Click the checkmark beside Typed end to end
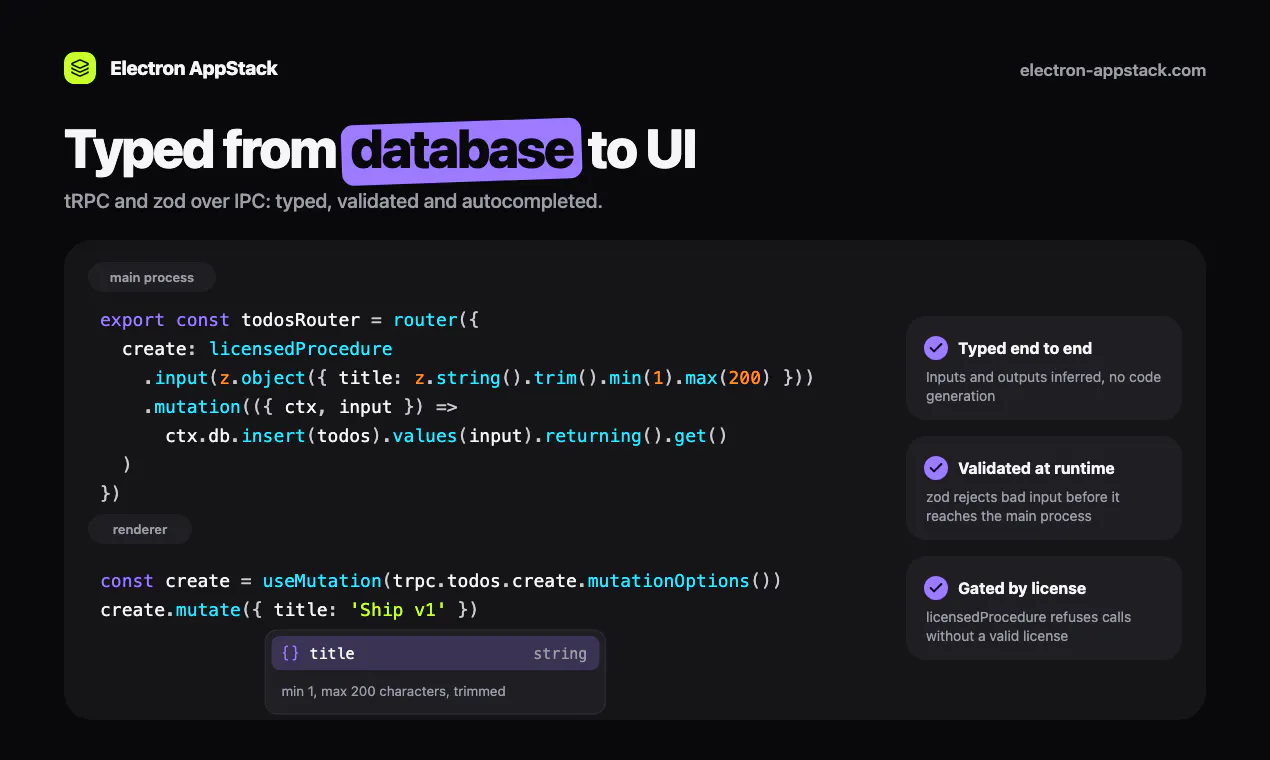1270x760 pixels. 936,348
